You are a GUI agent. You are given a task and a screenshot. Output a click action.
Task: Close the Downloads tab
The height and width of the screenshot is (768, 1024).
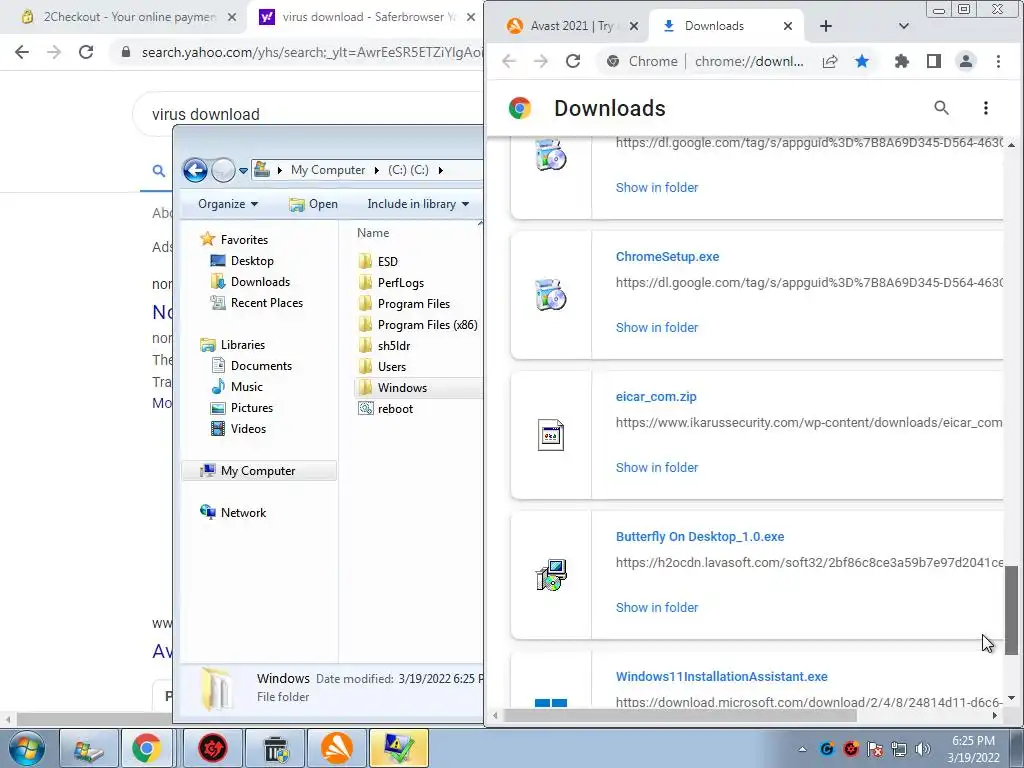pyautogui.click(x=788, y=26)
